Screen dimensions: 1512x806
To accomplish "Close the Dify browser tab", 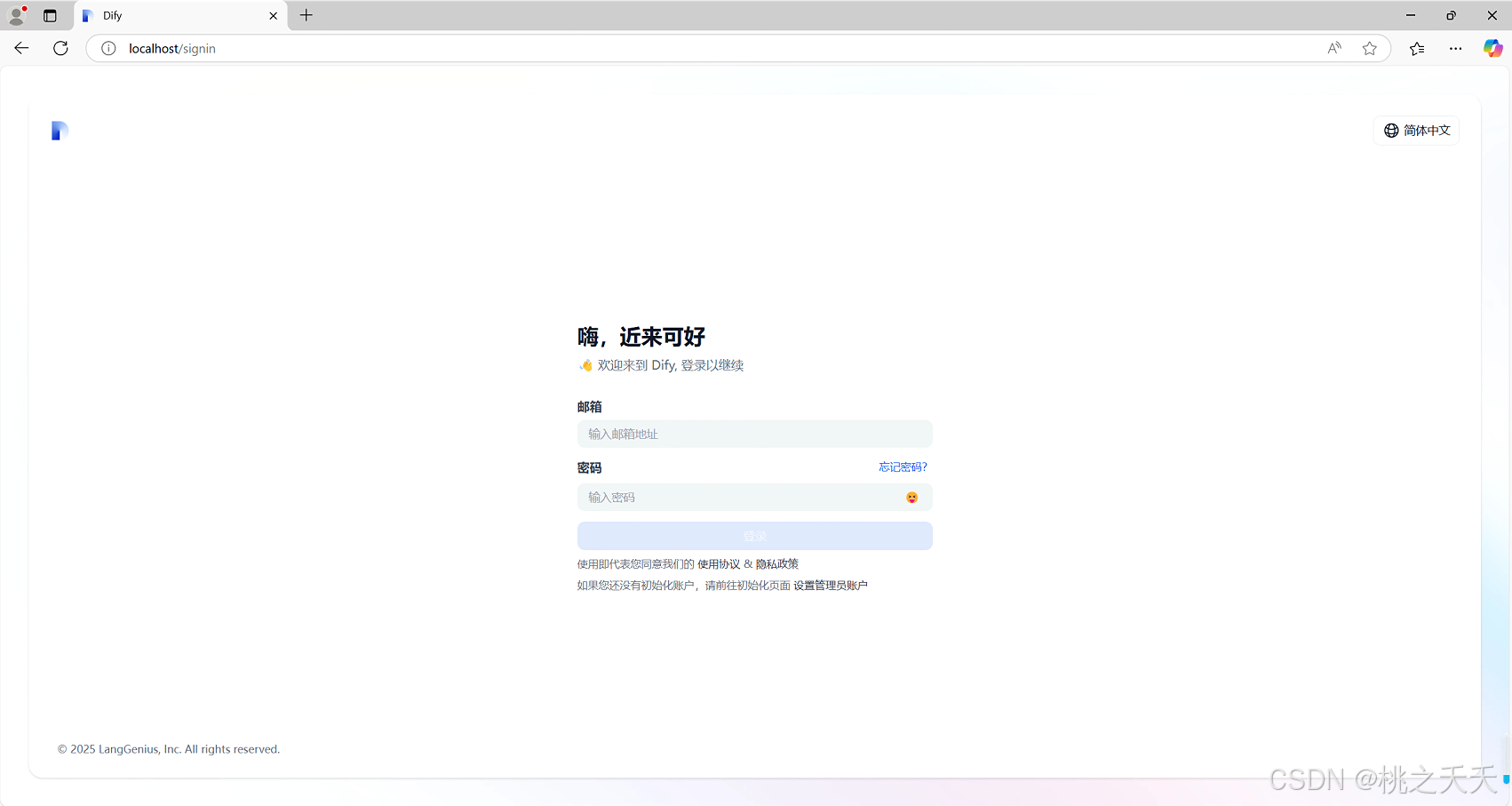I will (274, 15).
